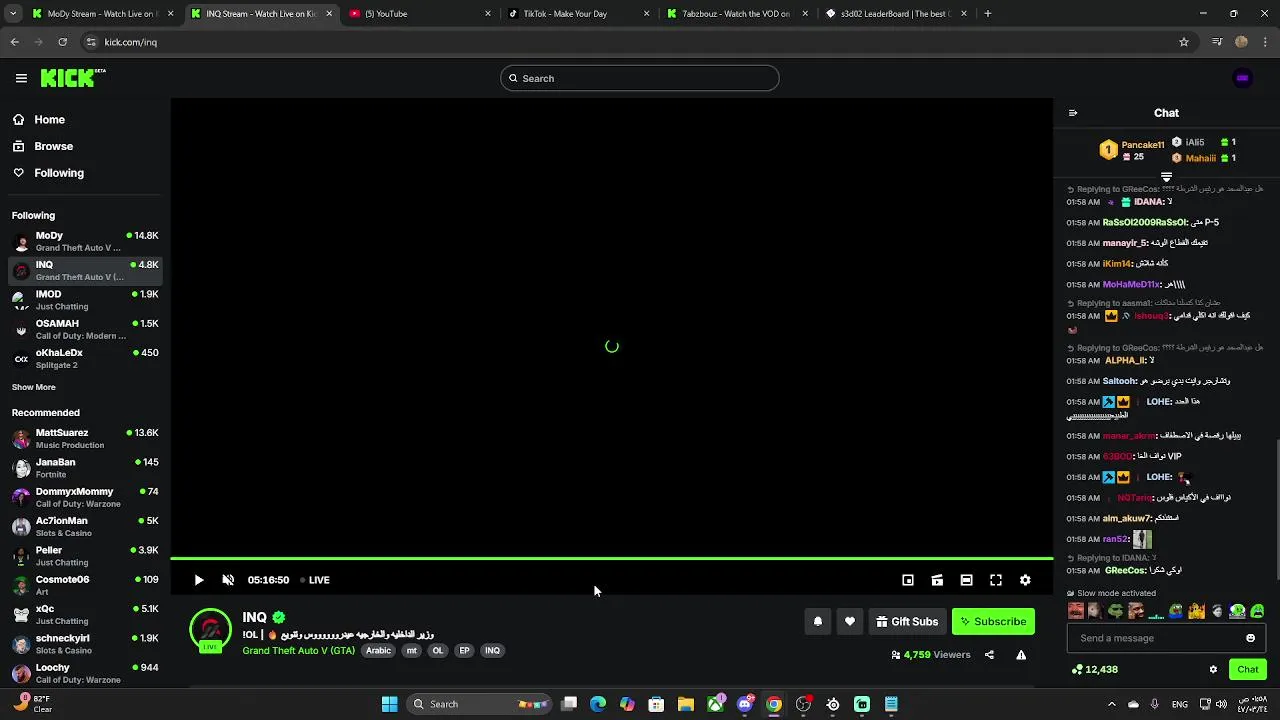The image size is (1280, 720).
Task: Switch to YouTube browser tab
Action: coord(420,14)
